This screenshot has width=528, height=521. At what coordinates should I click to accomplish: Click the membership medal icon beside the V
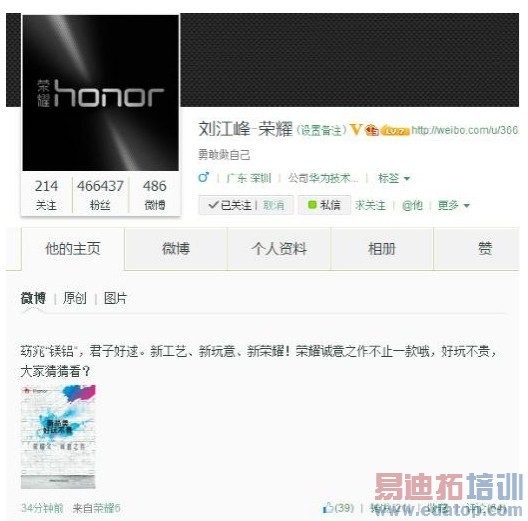pyautogui.click(x=372, y=130)
